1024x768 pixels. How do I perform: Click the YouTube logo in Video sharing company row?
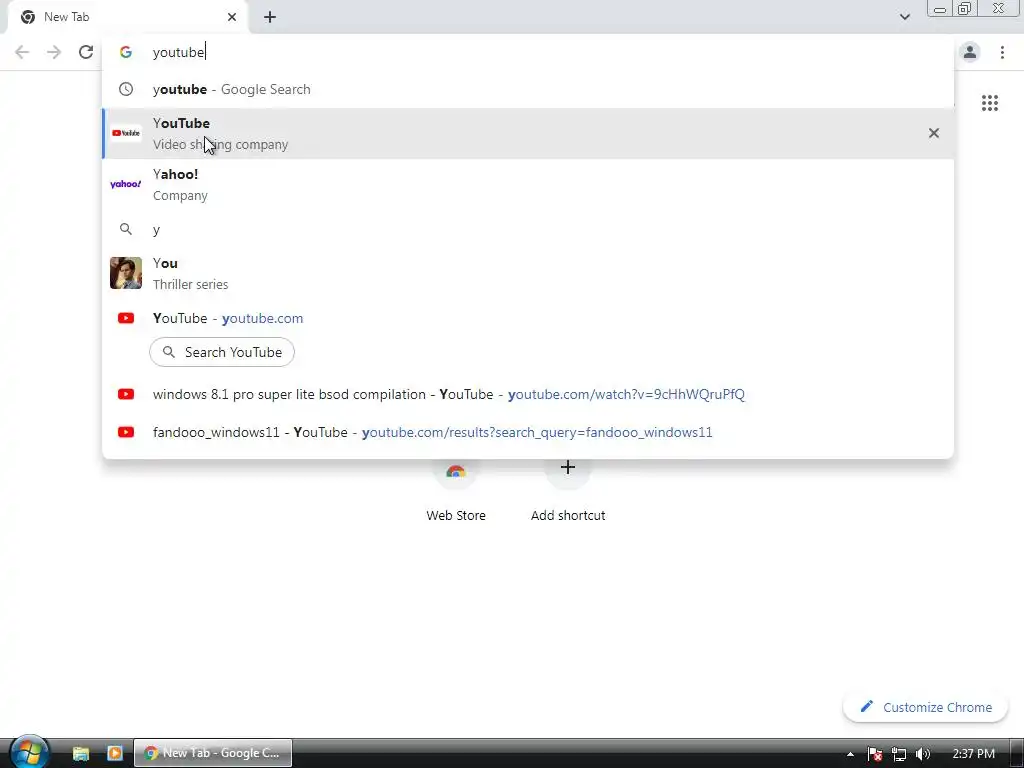[126, 133]
